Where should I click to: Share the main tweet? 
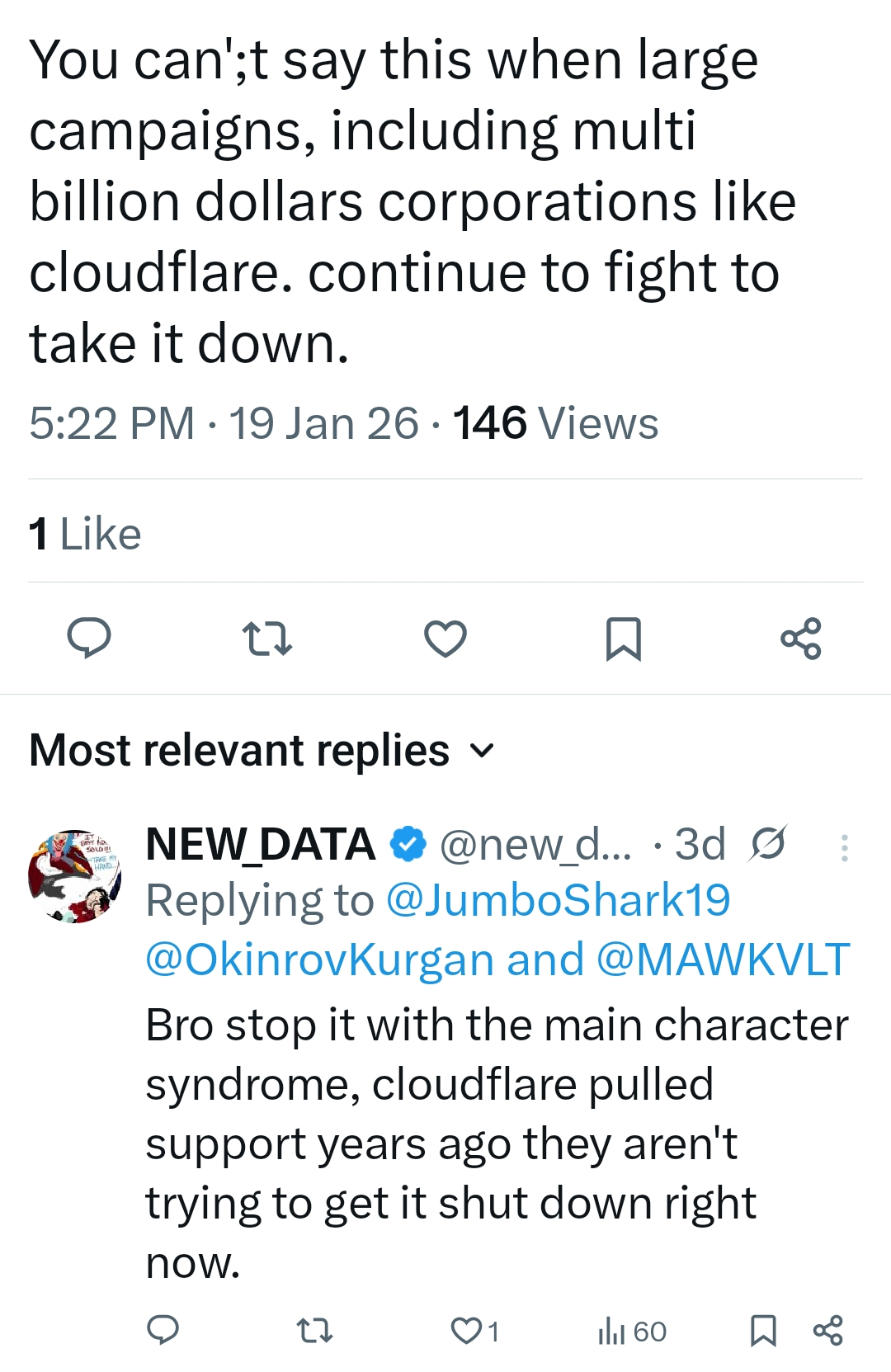tap(801, 639)
